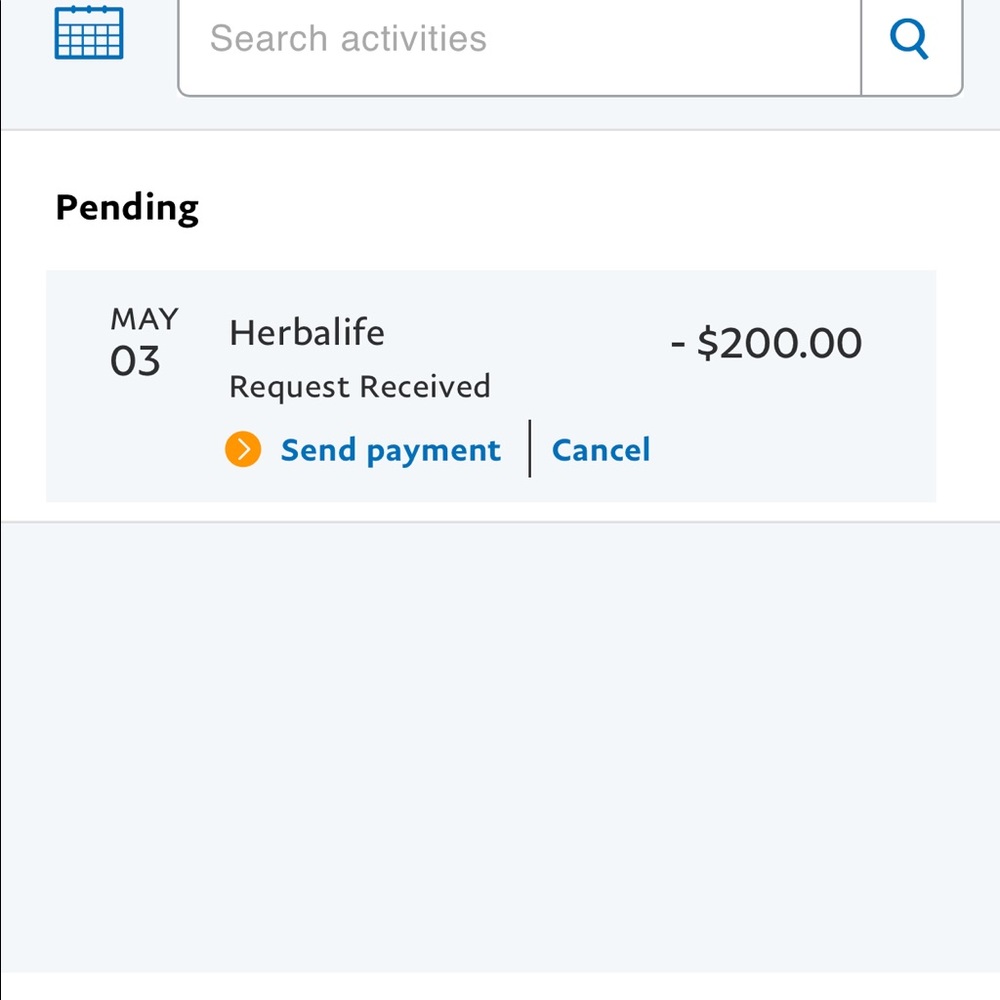Click the orange arrow beside Send payment

[x=243, y=450]
